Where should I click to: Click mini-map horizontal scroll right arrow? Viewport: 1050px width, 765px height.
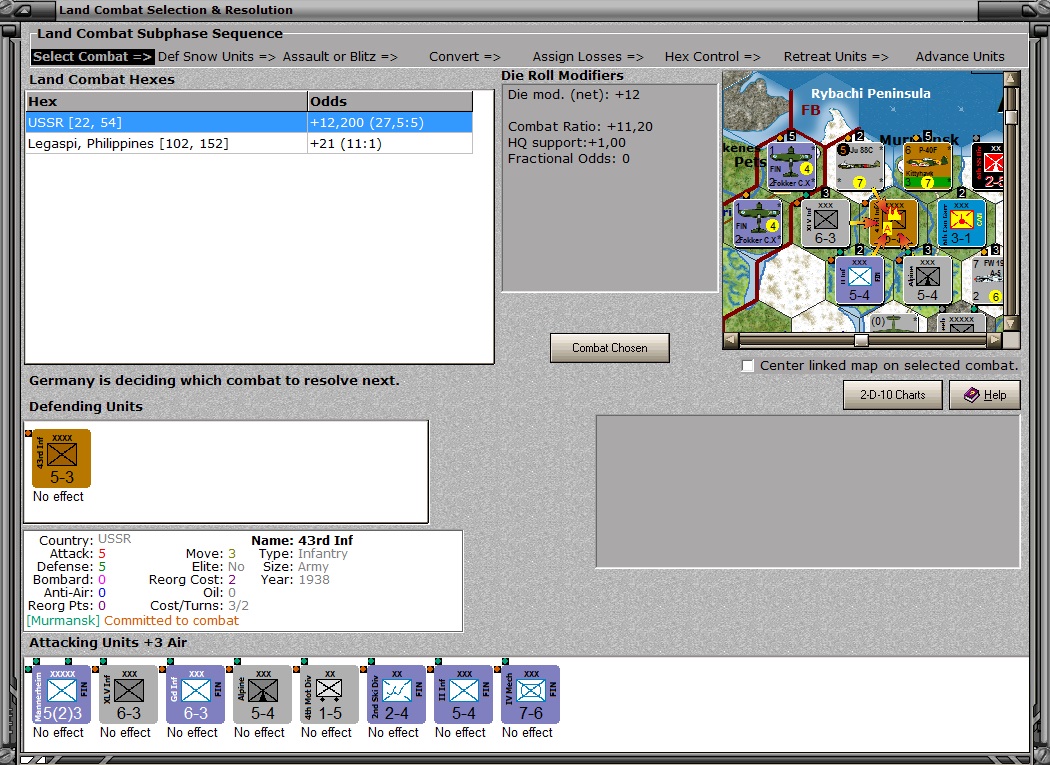point(995,340)
